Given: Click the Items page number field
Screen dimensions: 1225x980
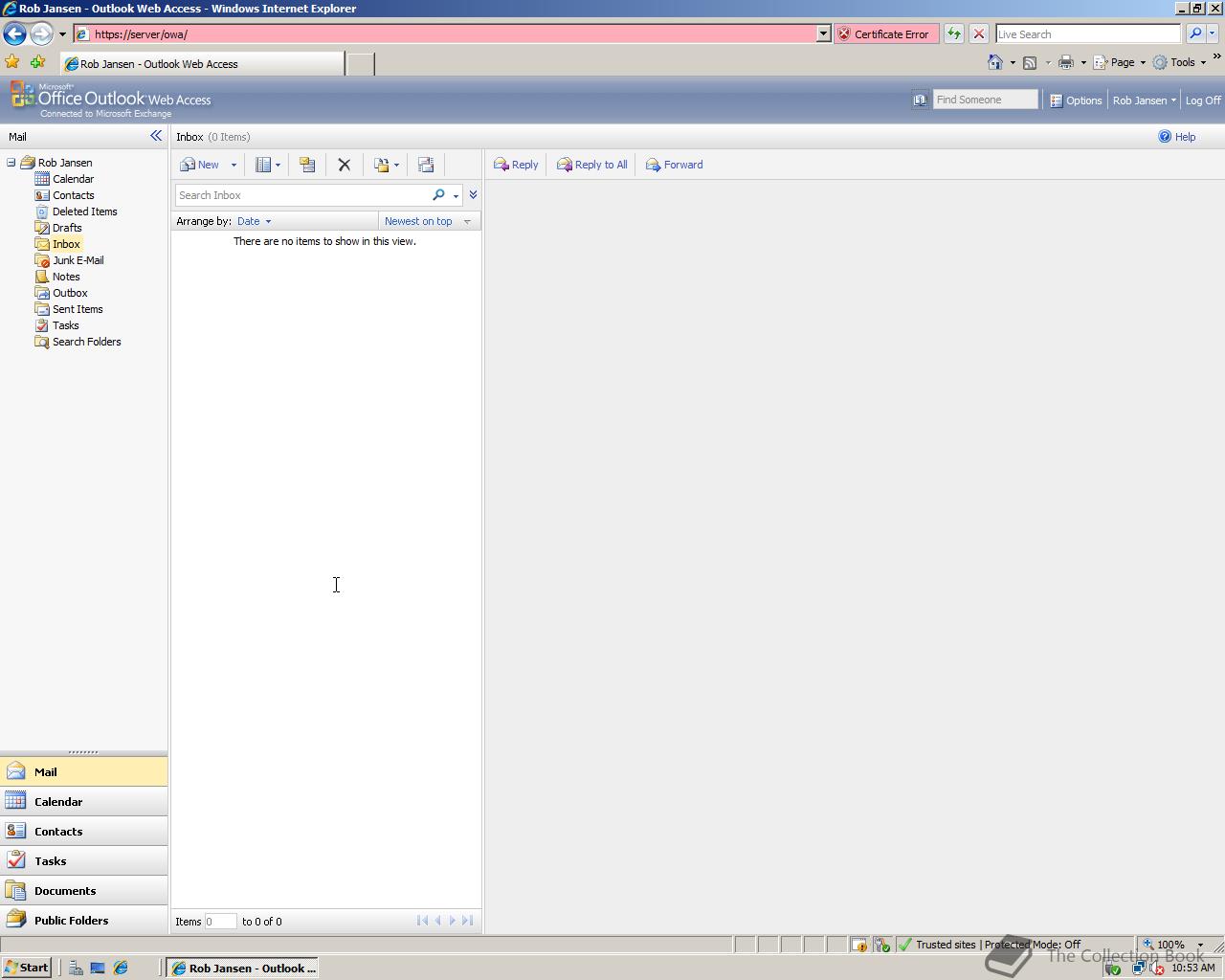Looking at the screenshot, I should tap(220, 922).
